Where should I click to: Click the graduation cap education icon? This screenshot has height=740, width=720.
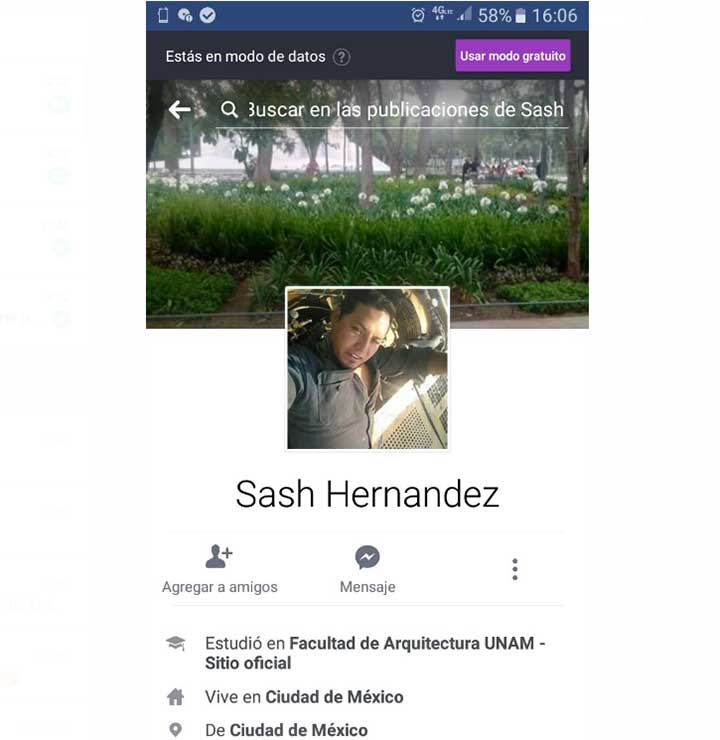coord(176,643)
